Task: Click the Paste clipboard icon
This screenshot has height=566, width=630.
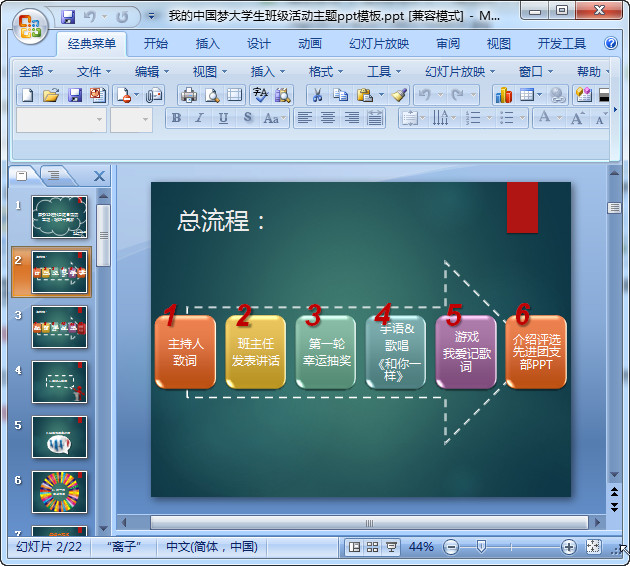Action: click(364, 95)
